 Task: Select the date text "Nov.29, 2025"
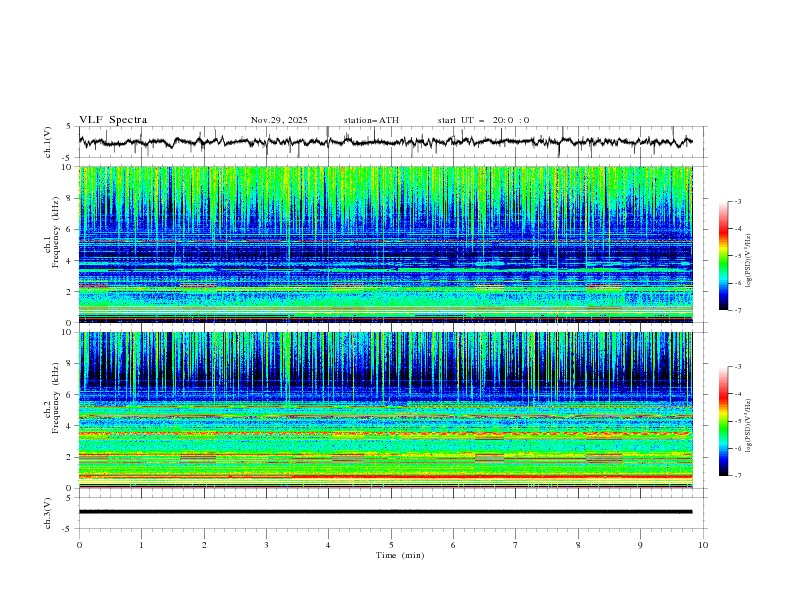(x=279, y=120)
